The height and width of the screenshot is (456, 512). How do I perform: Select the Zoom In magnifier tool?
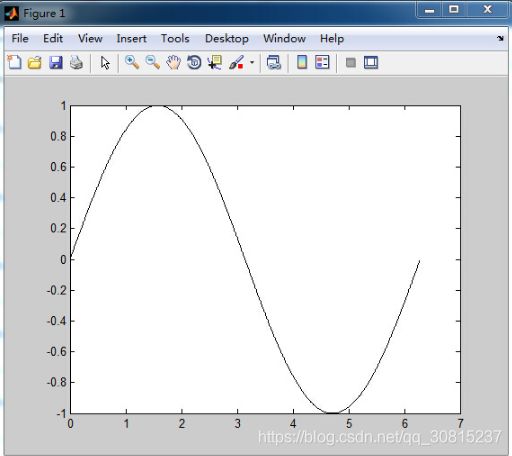coord(132,62)
